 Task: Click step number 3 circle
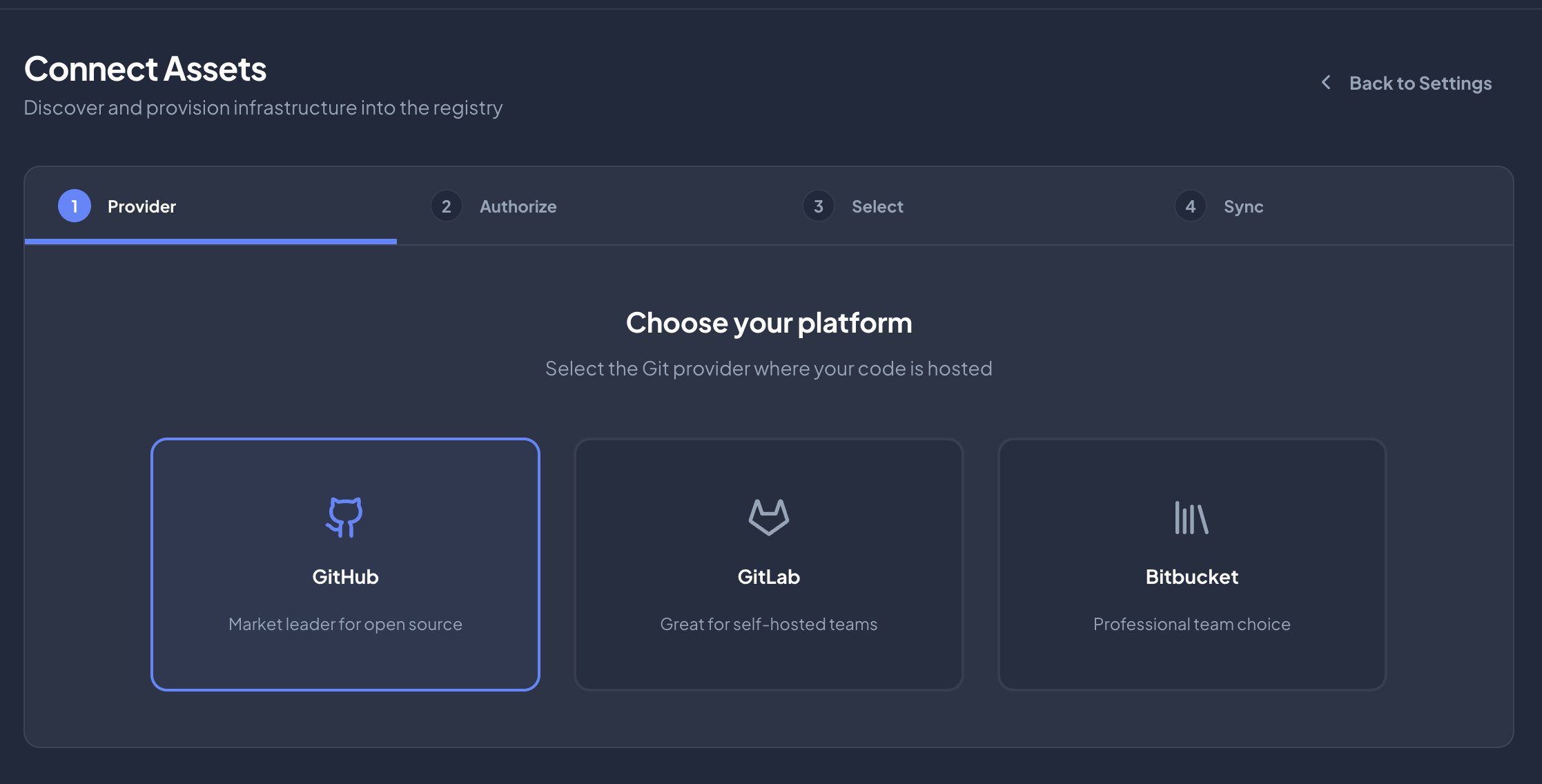tap(819, 206)
